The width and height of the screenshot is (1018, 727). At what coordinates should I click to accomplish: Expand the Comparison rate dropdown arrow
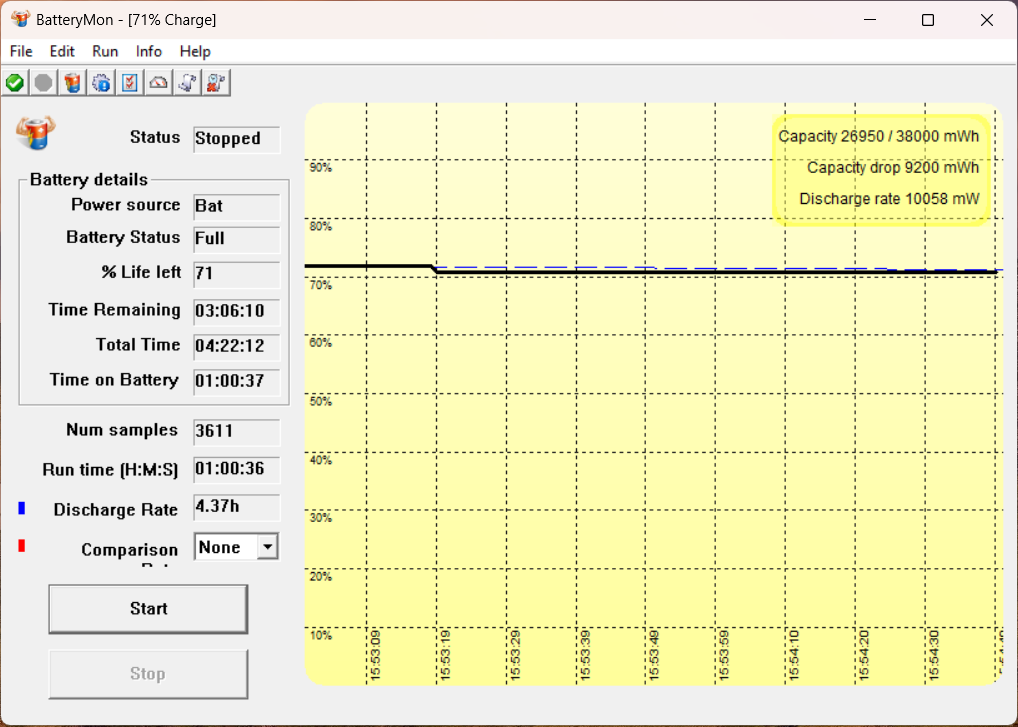[267, 547]
